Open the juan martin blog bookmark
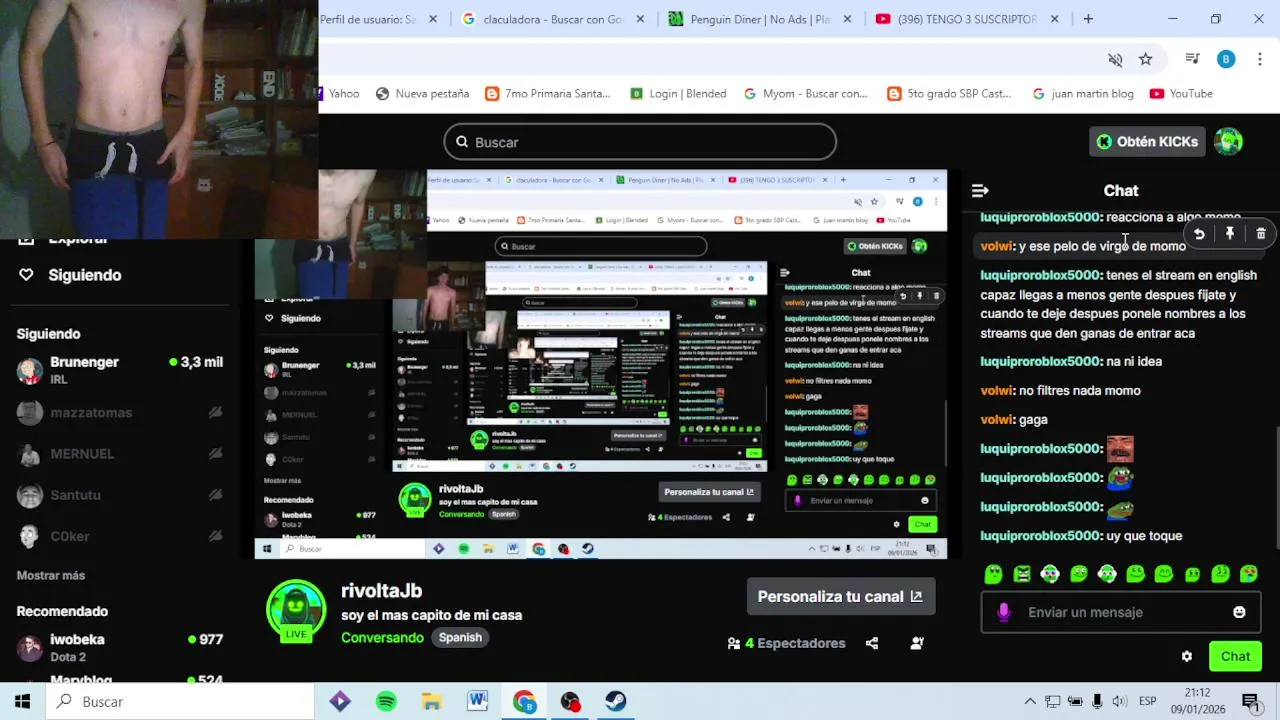Viewport: 1280px width, 720px height. (x=1083, y=93)
